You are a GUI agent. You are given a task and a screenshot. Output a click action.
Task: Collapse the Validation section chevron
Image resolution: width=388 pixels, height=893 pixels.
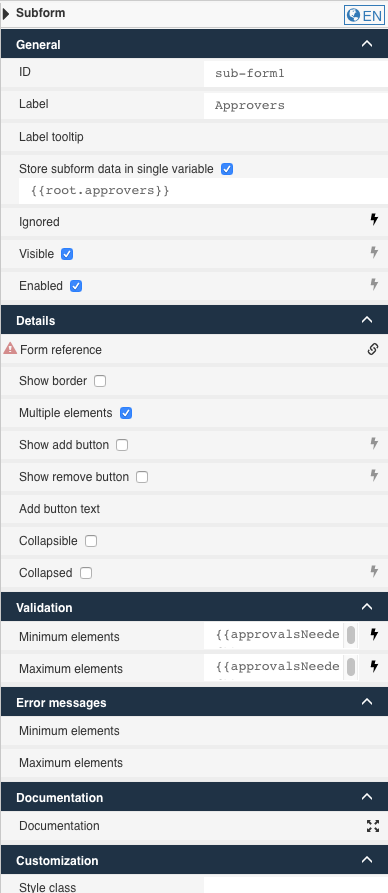pyautogui.click(x=367, y=607)
